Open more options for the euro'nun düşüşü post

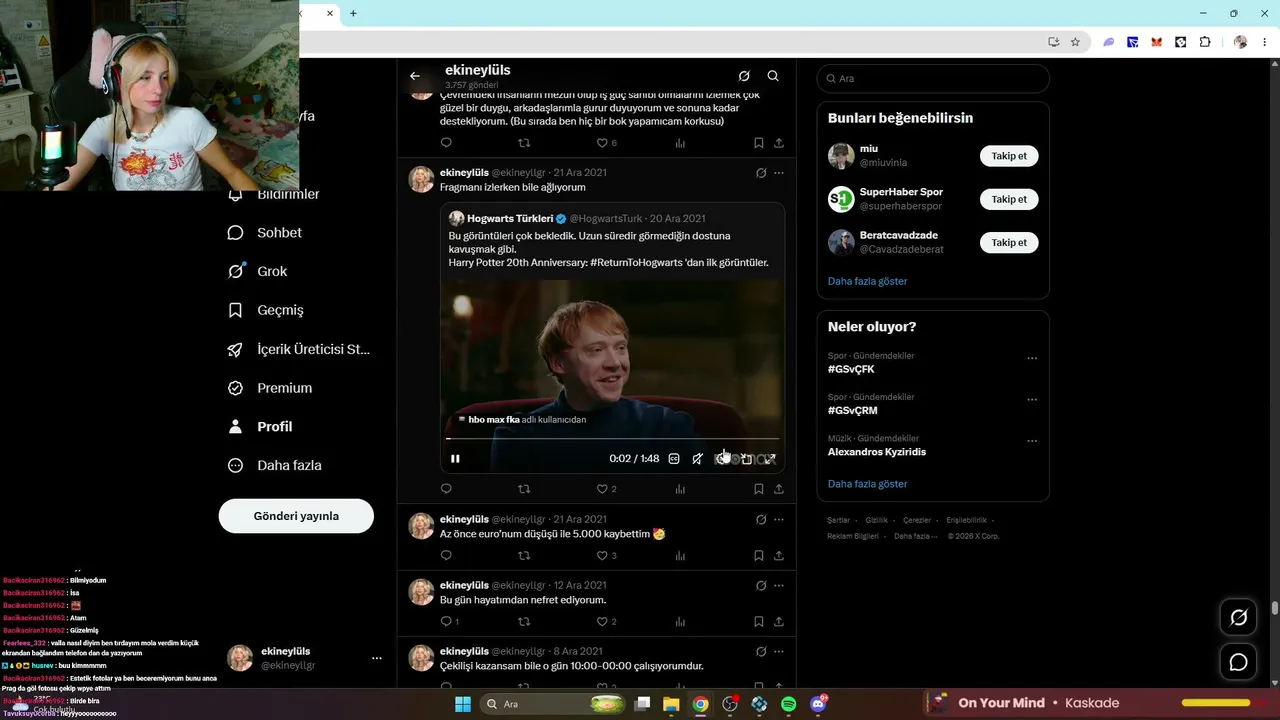[779, 520]
